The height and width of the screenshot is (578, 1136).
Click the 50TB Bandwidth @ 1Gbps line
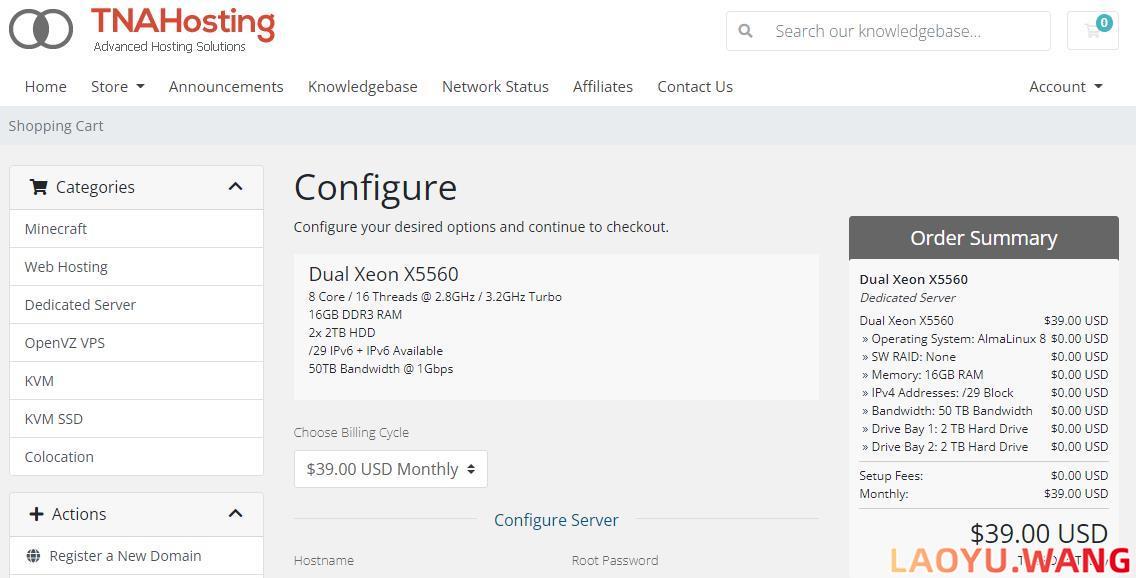[x=380, y=369]
